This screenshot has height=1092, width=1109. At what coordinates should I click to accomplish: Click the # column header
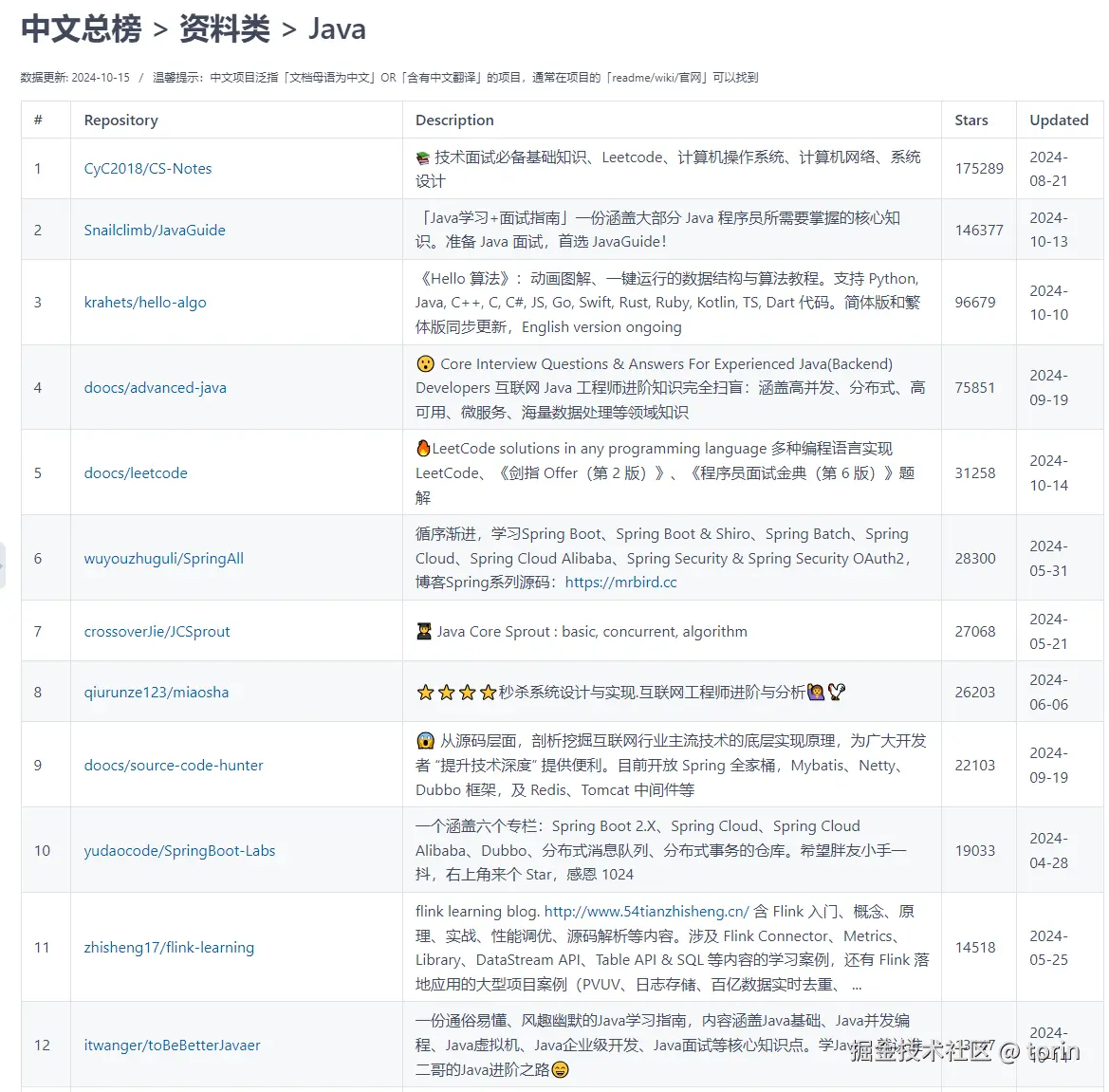[38, 120]
